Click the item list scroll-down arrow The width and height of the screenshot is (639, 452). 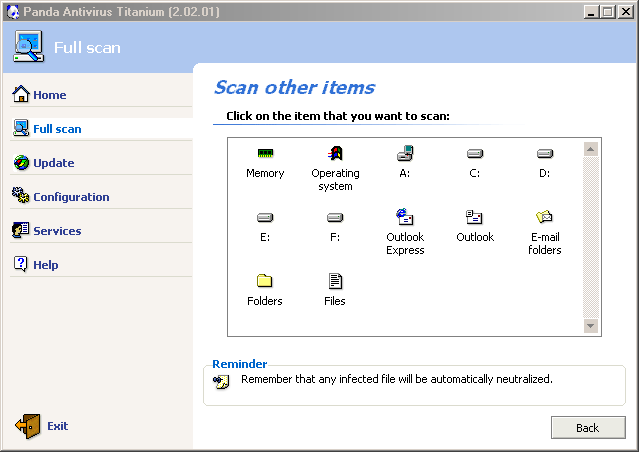click(590, 326)
